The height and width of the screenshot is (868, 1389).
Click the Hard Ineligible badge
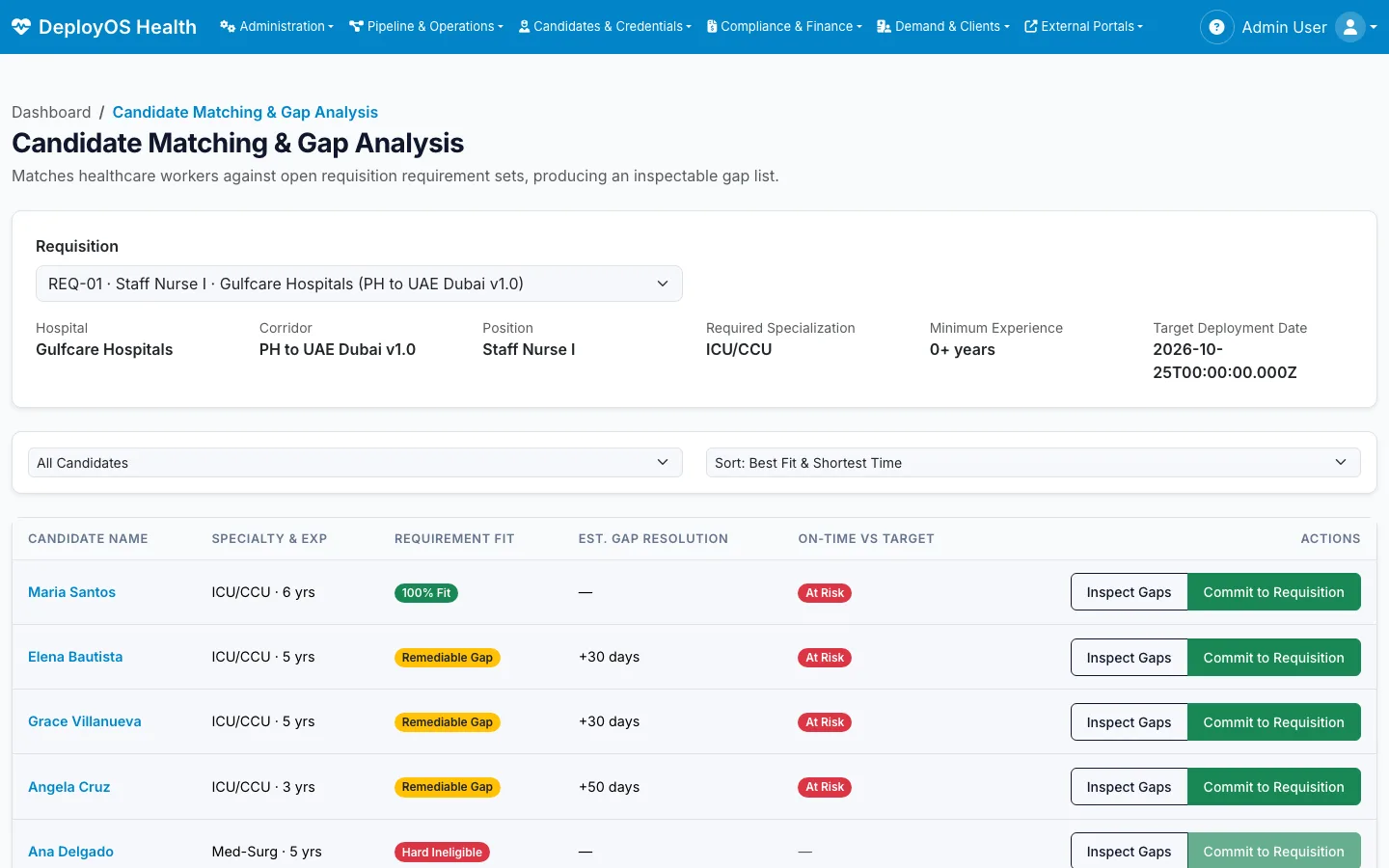[x=442, y=853]
